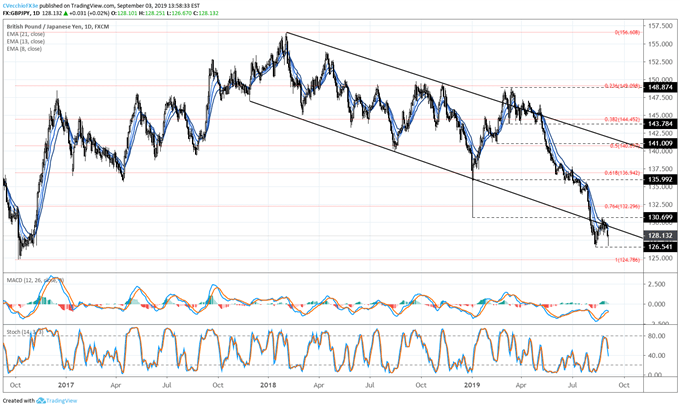
Task: Click the 80.00 Stochastic axis value
Action: click(657, 336)
